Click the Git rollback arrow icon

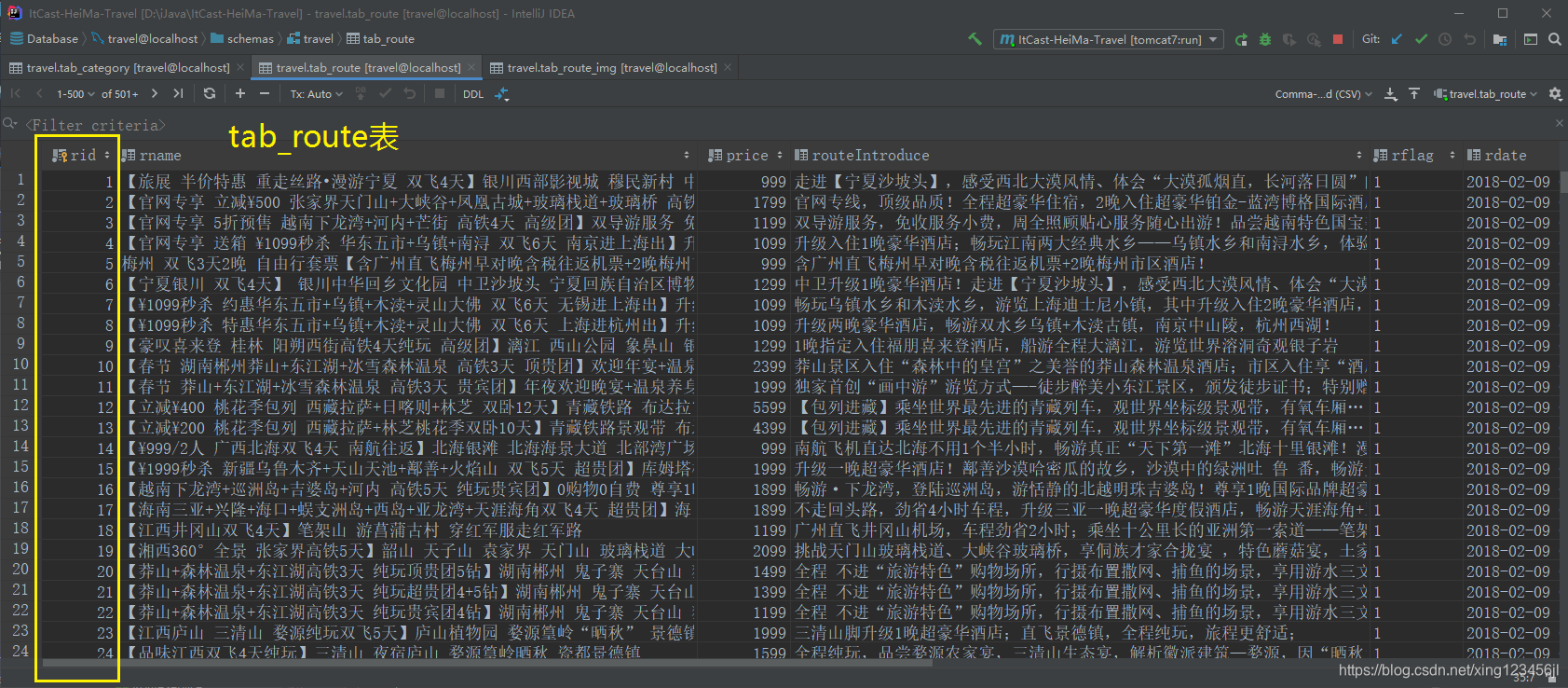pos(1469,39)
